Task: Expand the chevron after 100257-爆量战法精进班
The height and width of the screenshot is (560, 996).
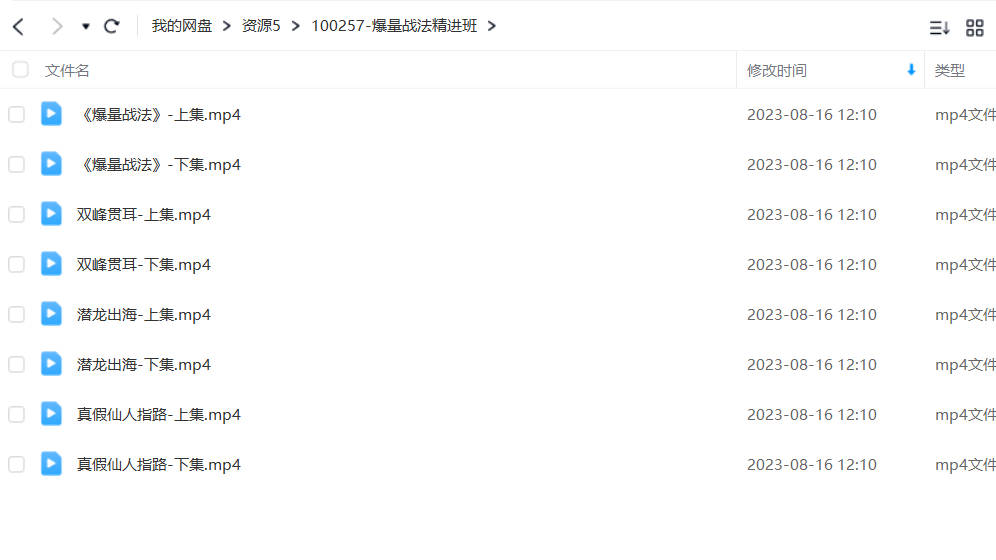Action: 492,26
